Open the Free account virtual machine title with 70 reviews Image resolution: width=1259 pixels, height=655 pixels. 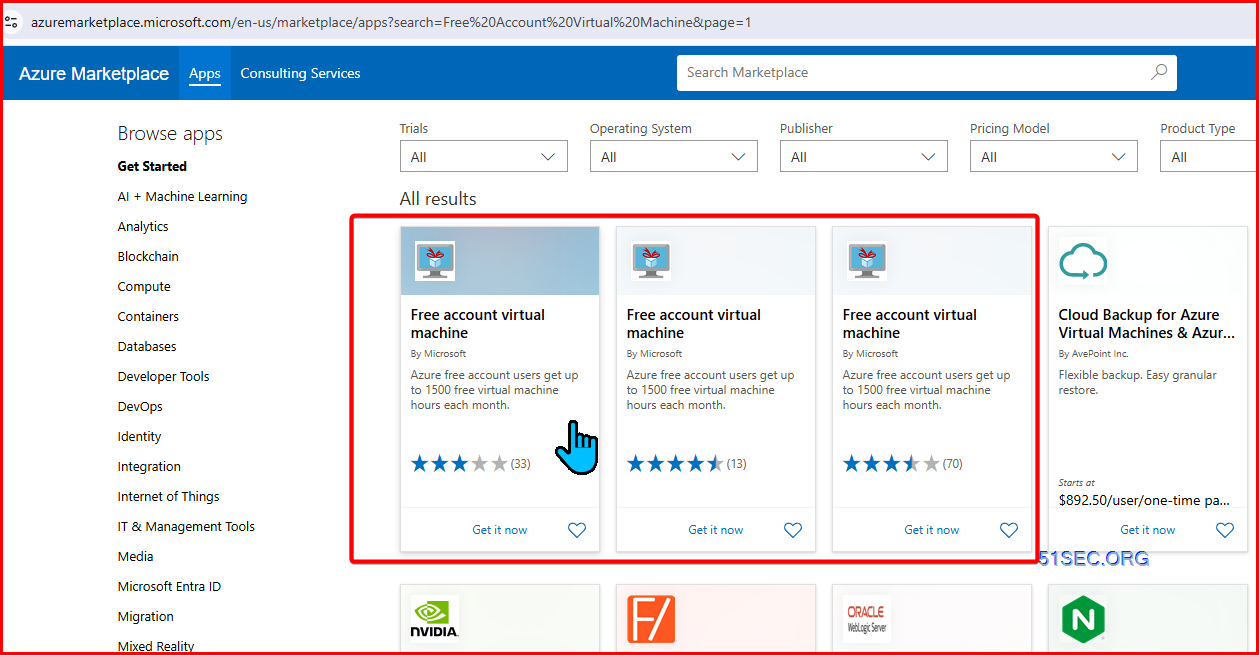pos(910,323)
